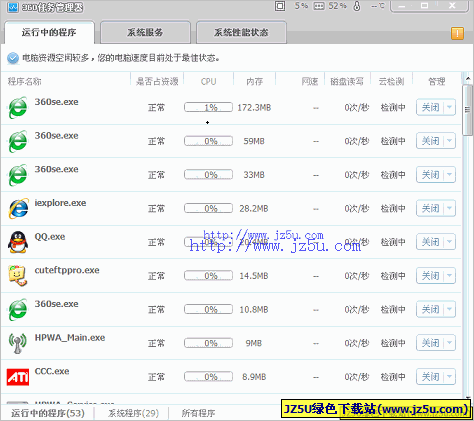Screen dimensions: 474x421
Task: Click the CPU usage bar for CCC.exe
Action: [x=209, y=377]
